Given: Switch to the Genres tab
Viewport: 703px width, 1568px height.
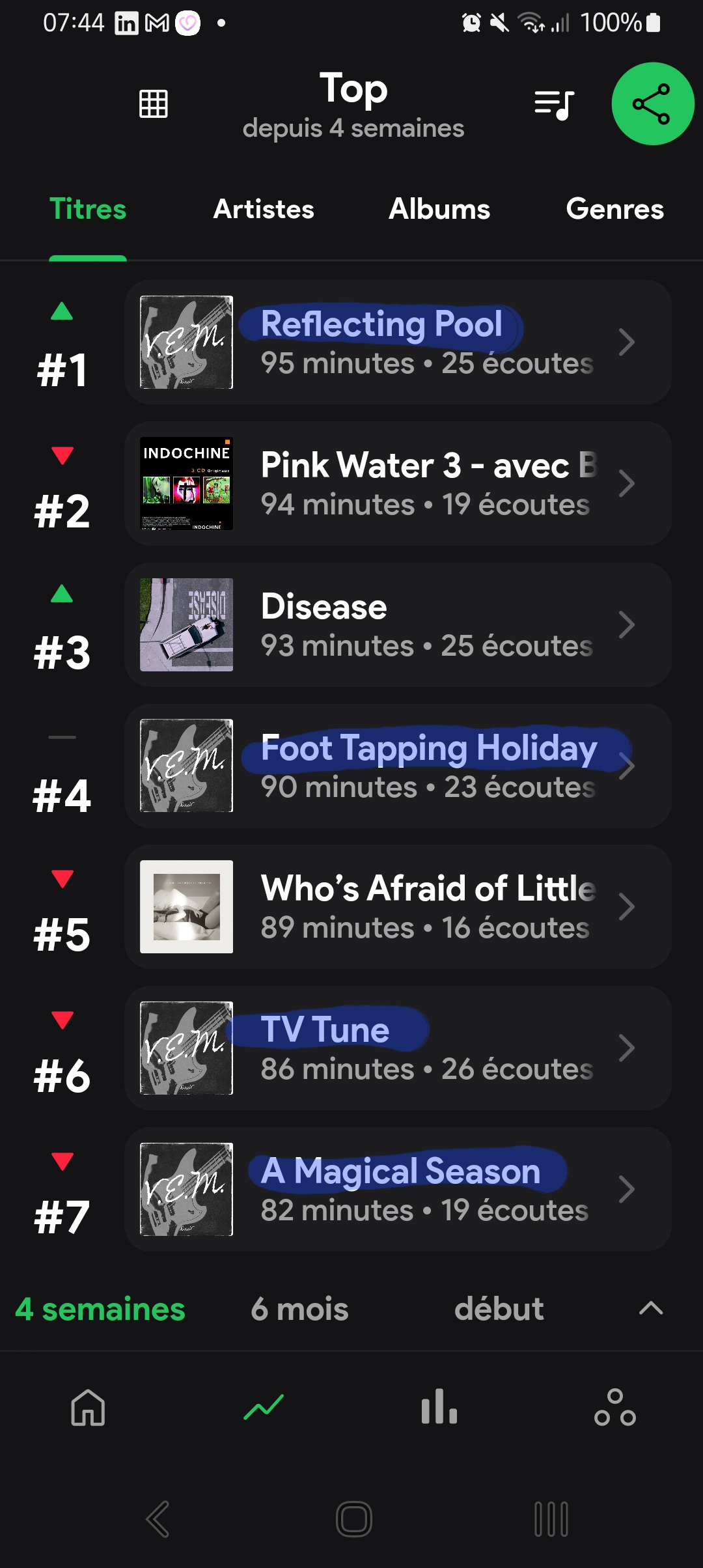Looking at the screenshot, I should (x=614, y=210).
